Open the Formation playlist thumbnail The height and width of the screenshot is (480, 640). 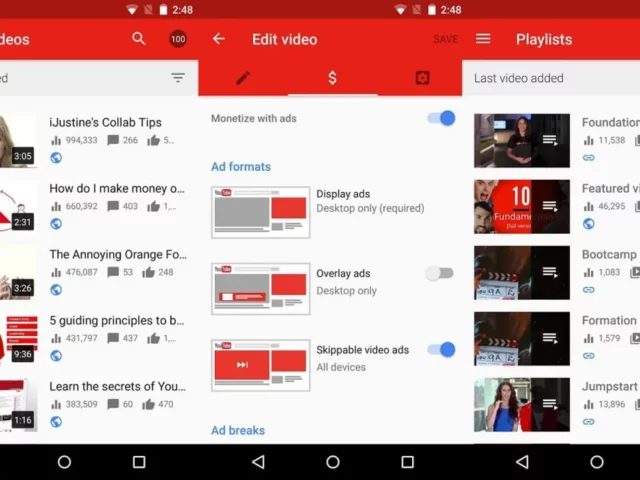[x=522, y=339]
